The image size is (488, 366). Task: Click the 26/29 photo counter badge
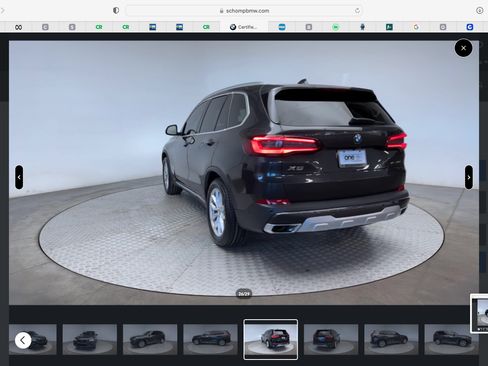tap(244, 294)
